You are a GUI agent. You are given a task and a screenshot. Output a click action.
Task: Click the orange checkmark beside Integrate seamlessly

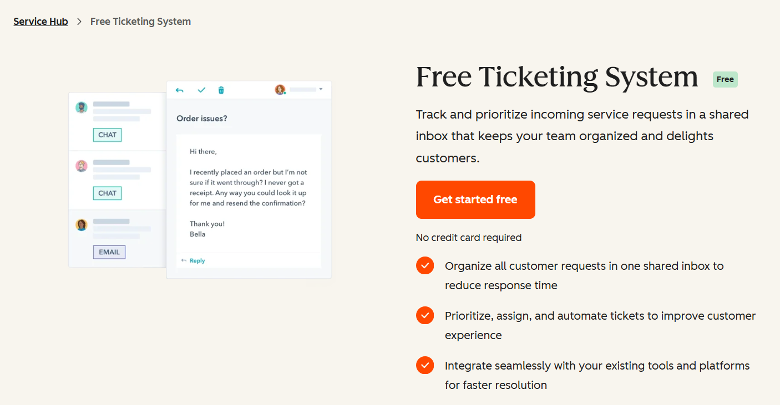[425, 365]
